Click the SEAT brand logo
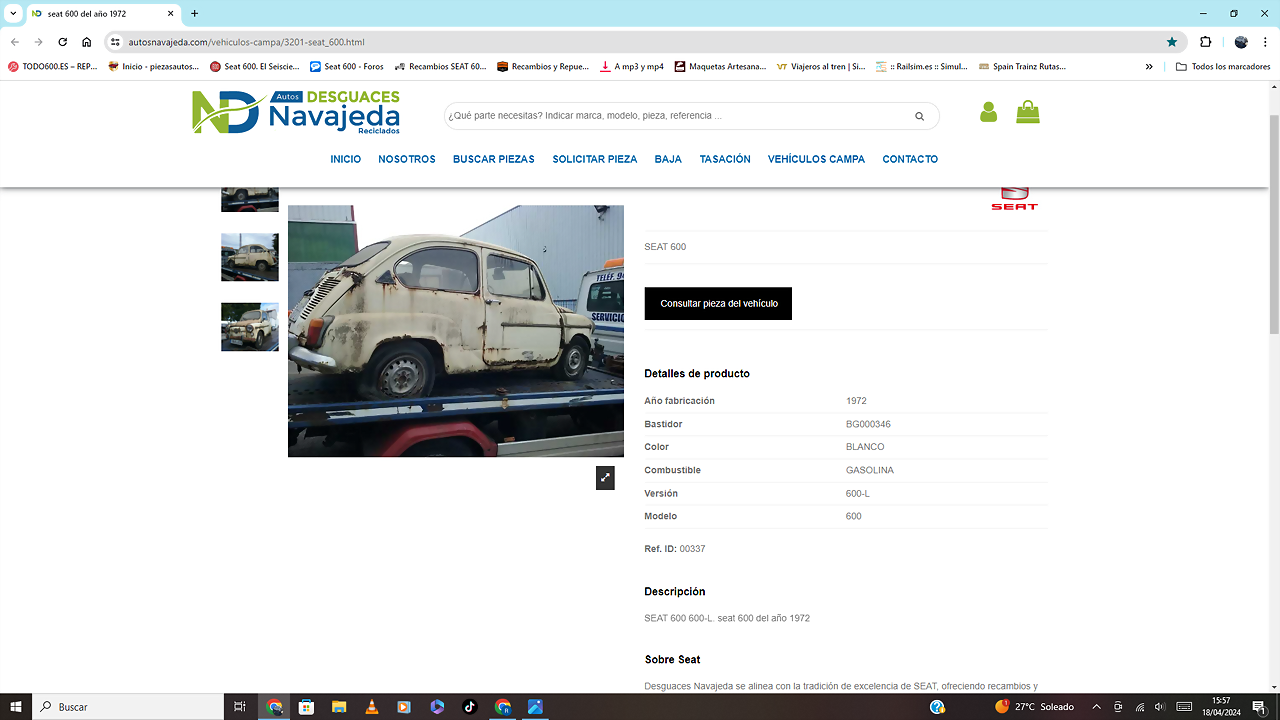The height and width of the screenshot is (720, 1280). pyautogui.click(x=1014, y=198)
